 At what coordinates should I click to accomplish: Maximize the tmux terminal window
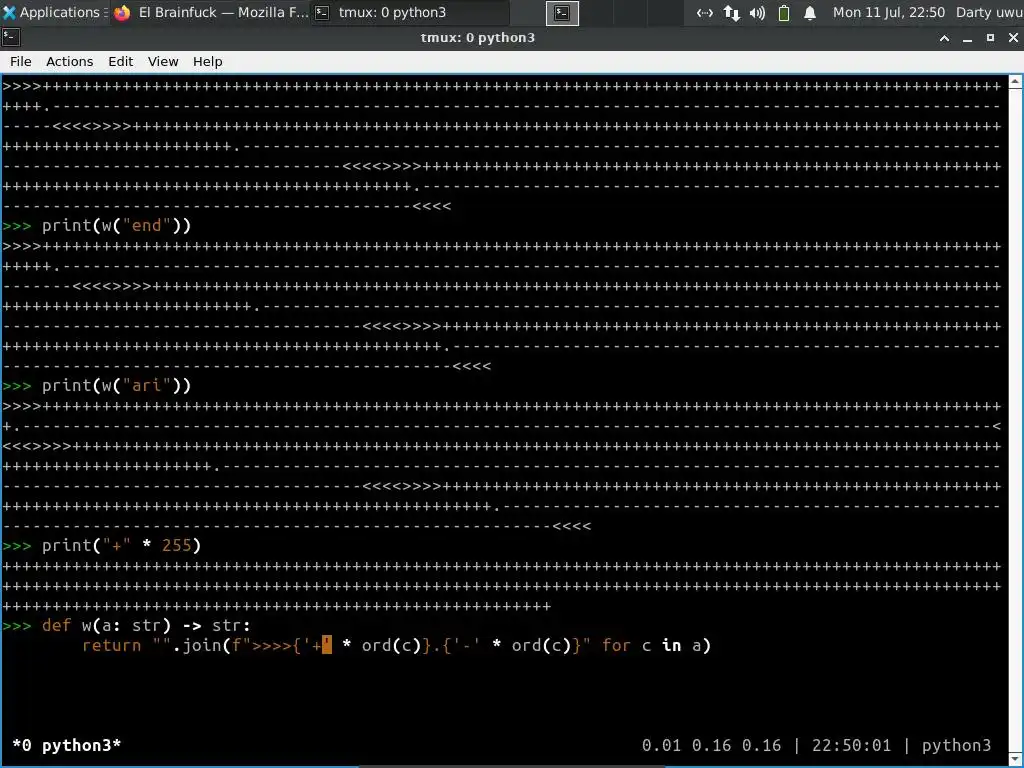990,38
